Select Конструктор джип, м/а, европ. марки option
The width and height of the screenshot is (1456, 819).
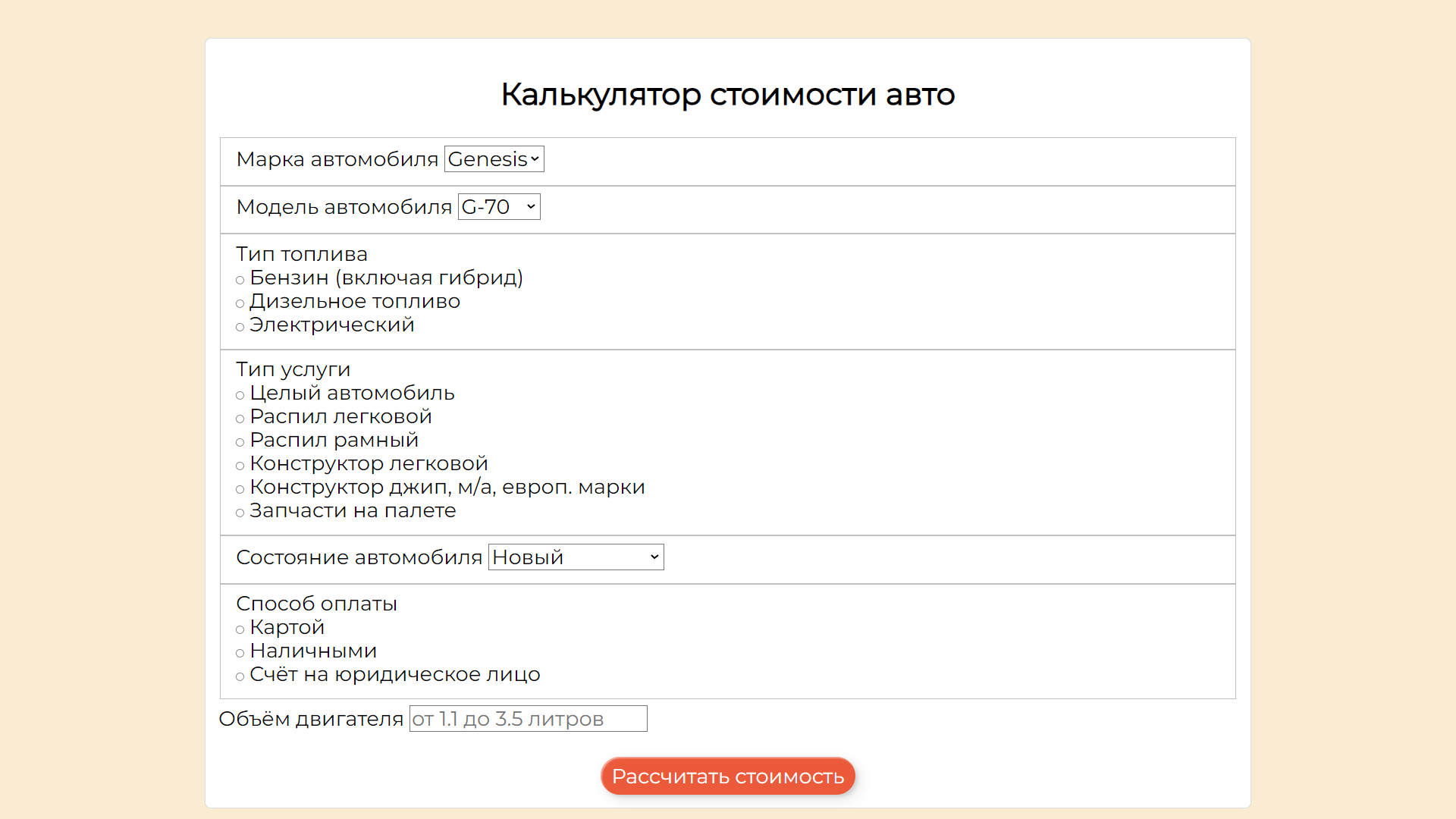240,489
